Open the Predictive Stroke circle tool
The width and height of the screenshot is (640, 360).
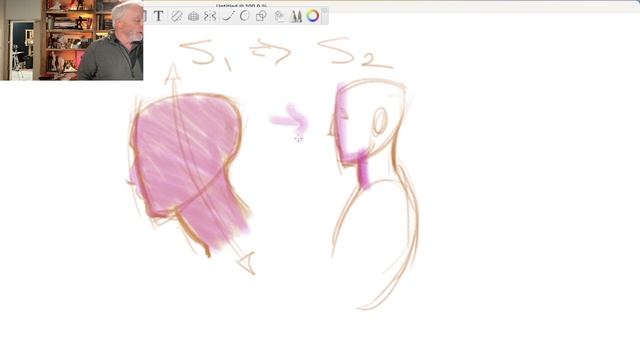244,16
